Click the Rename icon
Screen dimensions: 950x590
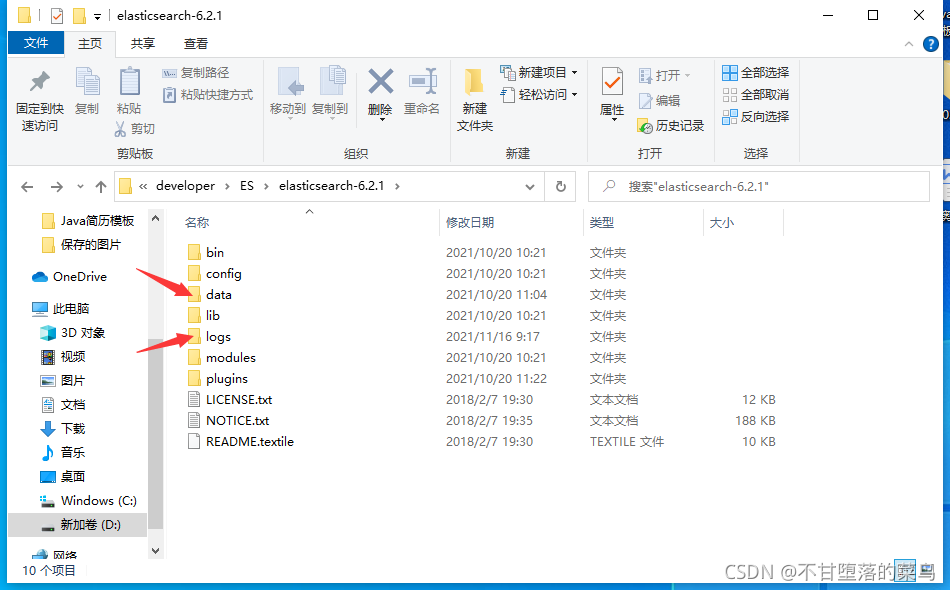click(422, 81)
